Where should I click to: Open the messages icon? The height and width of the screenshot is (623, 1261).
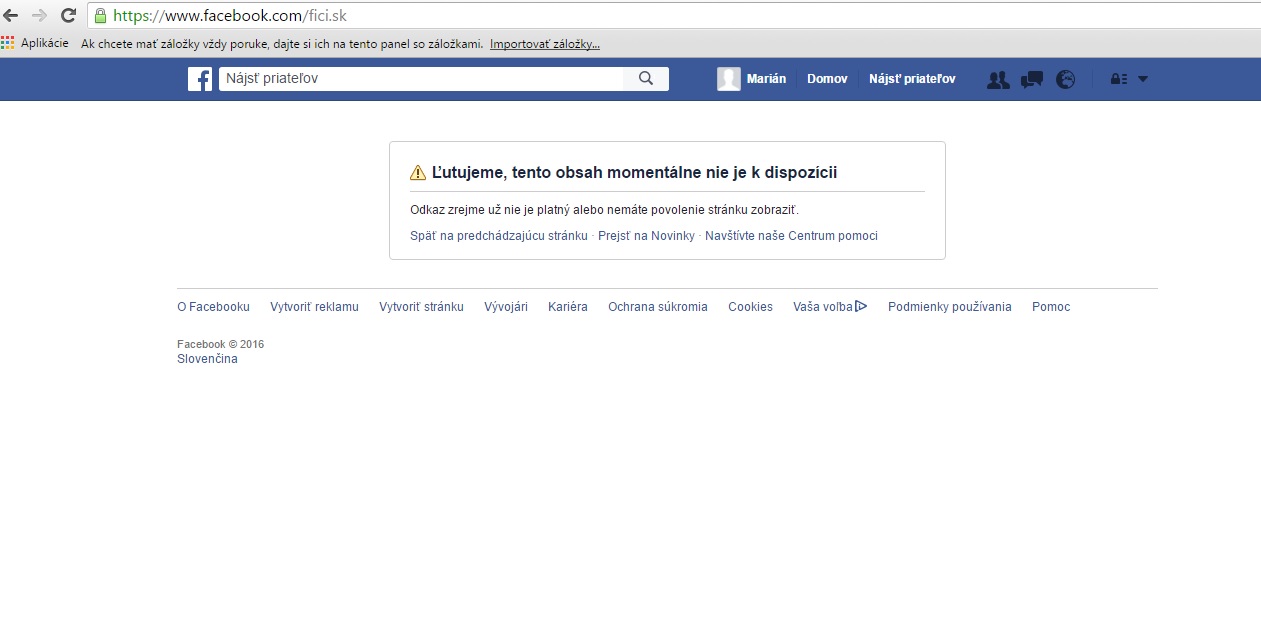pos(1032,80)
